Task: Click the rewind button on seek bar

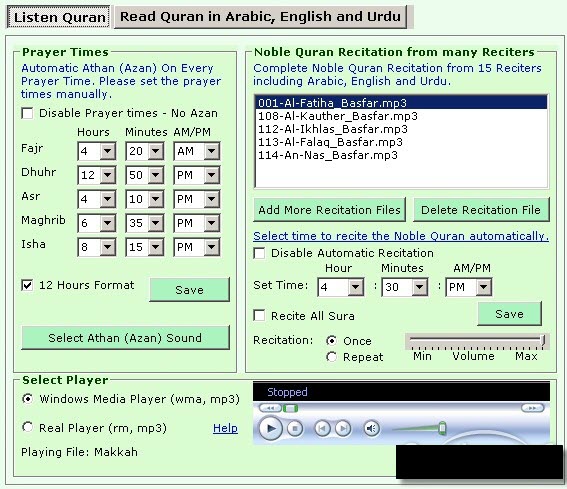Action: point(270,408)
